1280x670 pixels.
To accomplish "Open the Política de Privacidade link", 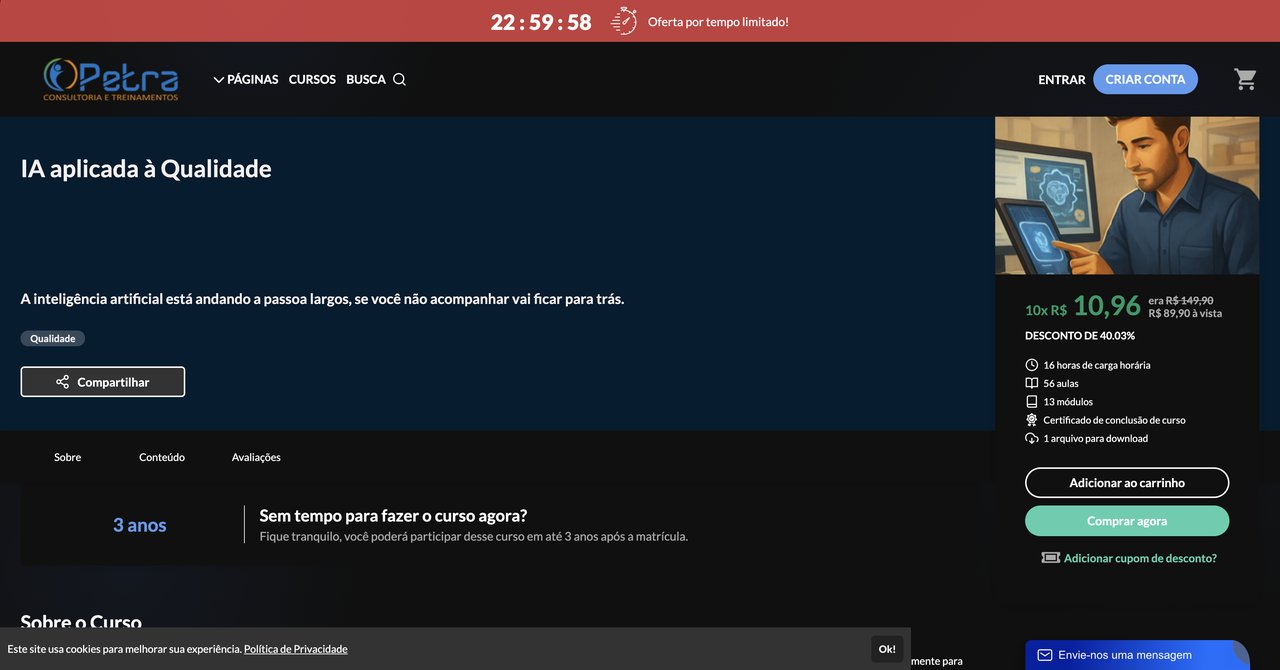I will click(296, 649).
